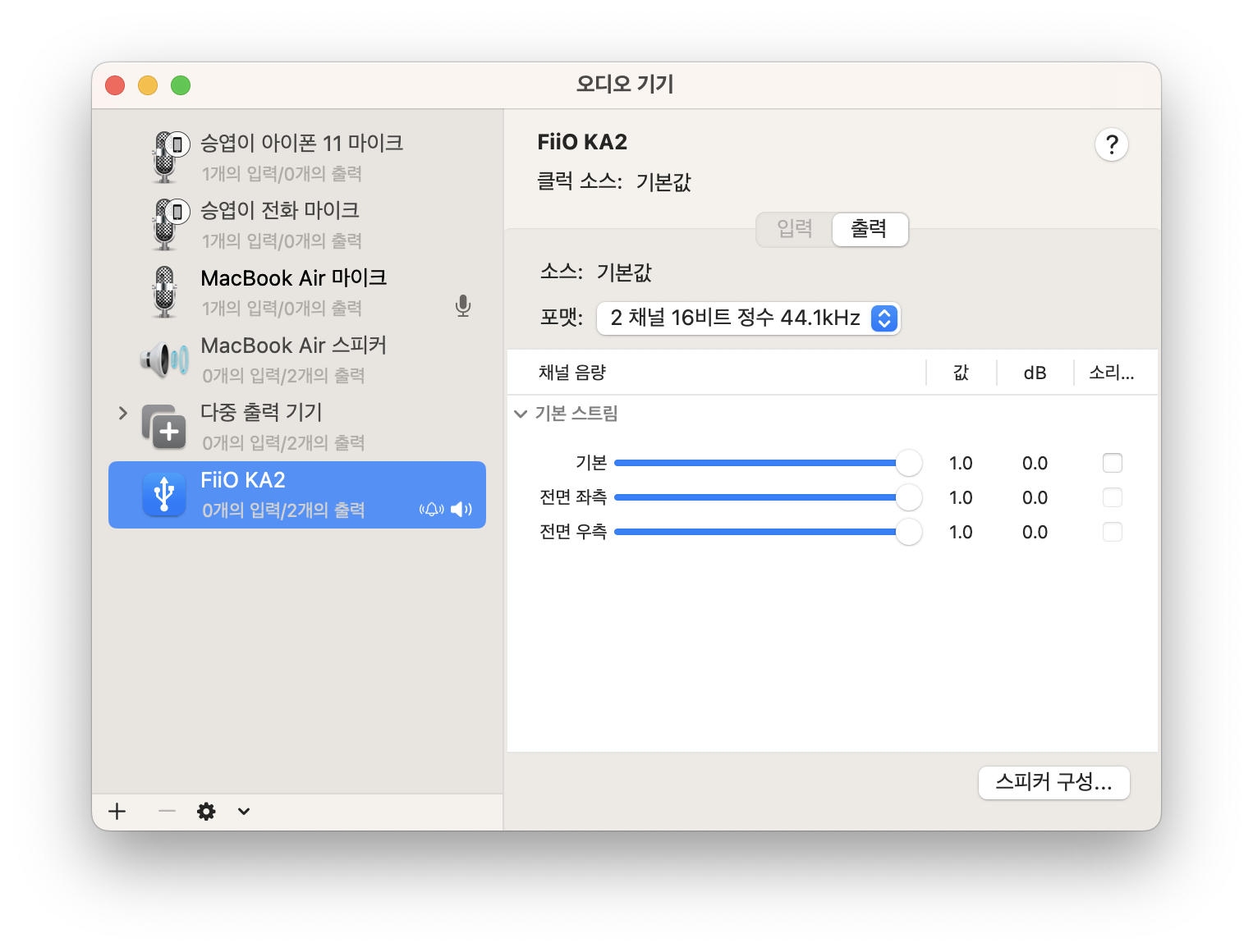Click the 전면 좌측 row dB value 0.0
Screen dimensions: 1253x952
(1035, 498)
